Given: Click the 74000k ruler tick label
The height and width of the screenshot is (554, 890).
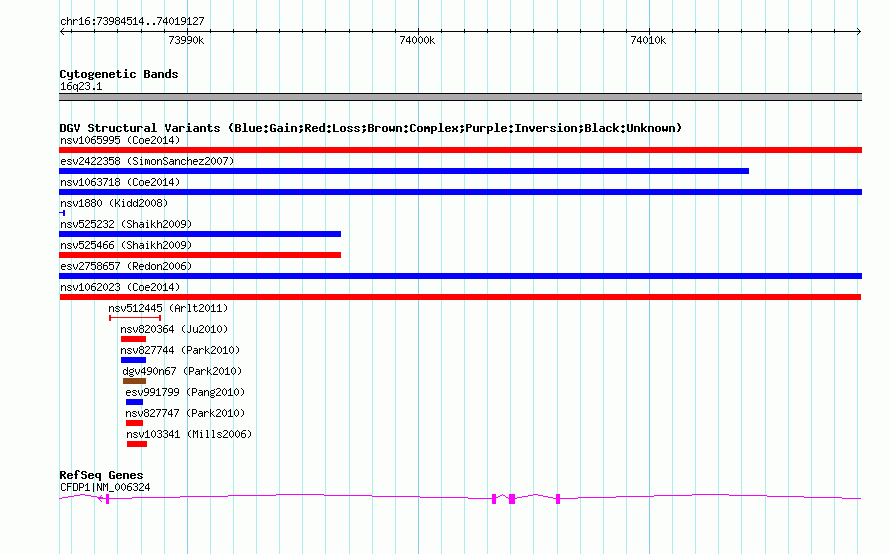Looking at the screenshot, I should point(417,40).
